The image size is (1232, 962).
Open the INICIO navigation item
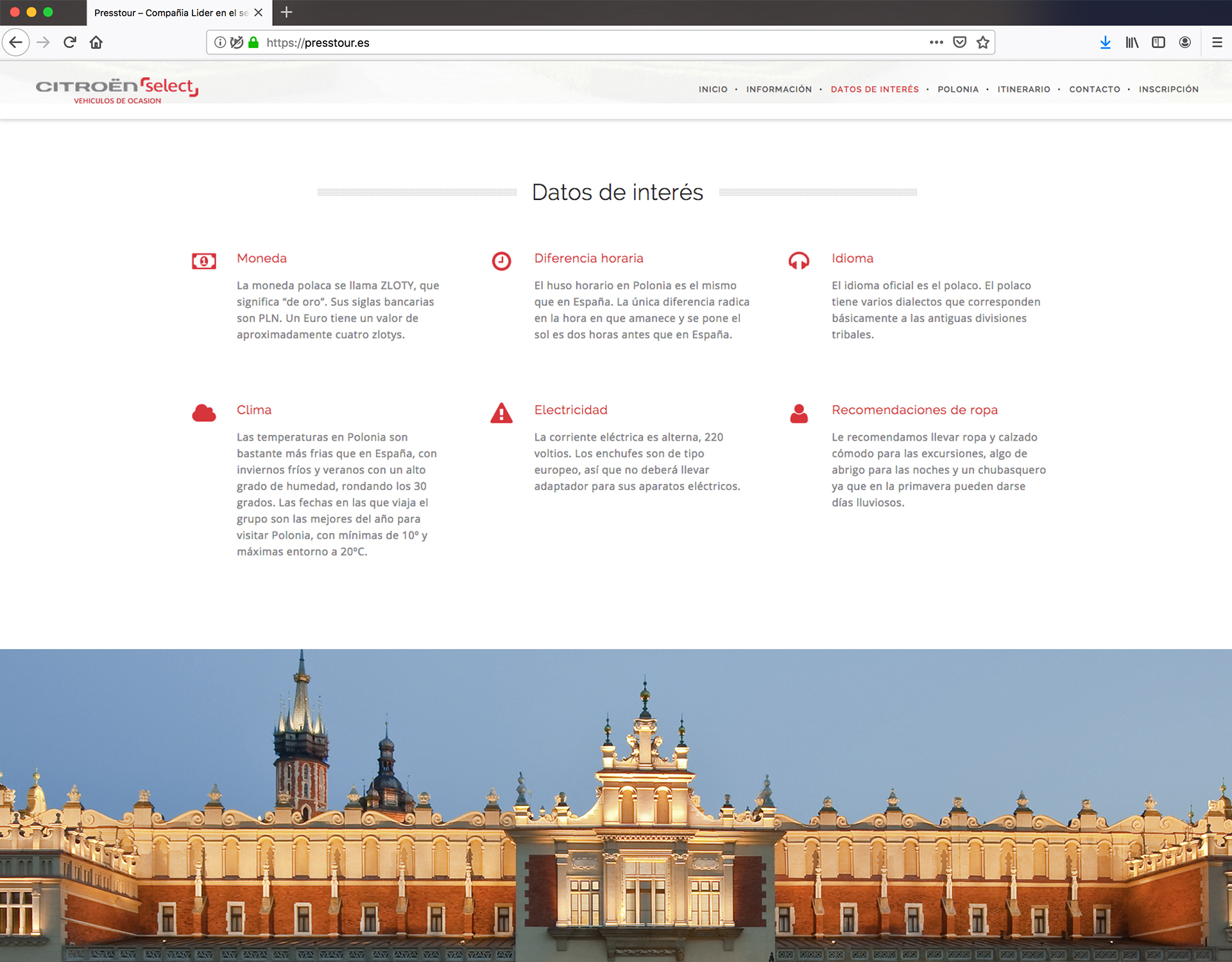(x=713, y=89)
